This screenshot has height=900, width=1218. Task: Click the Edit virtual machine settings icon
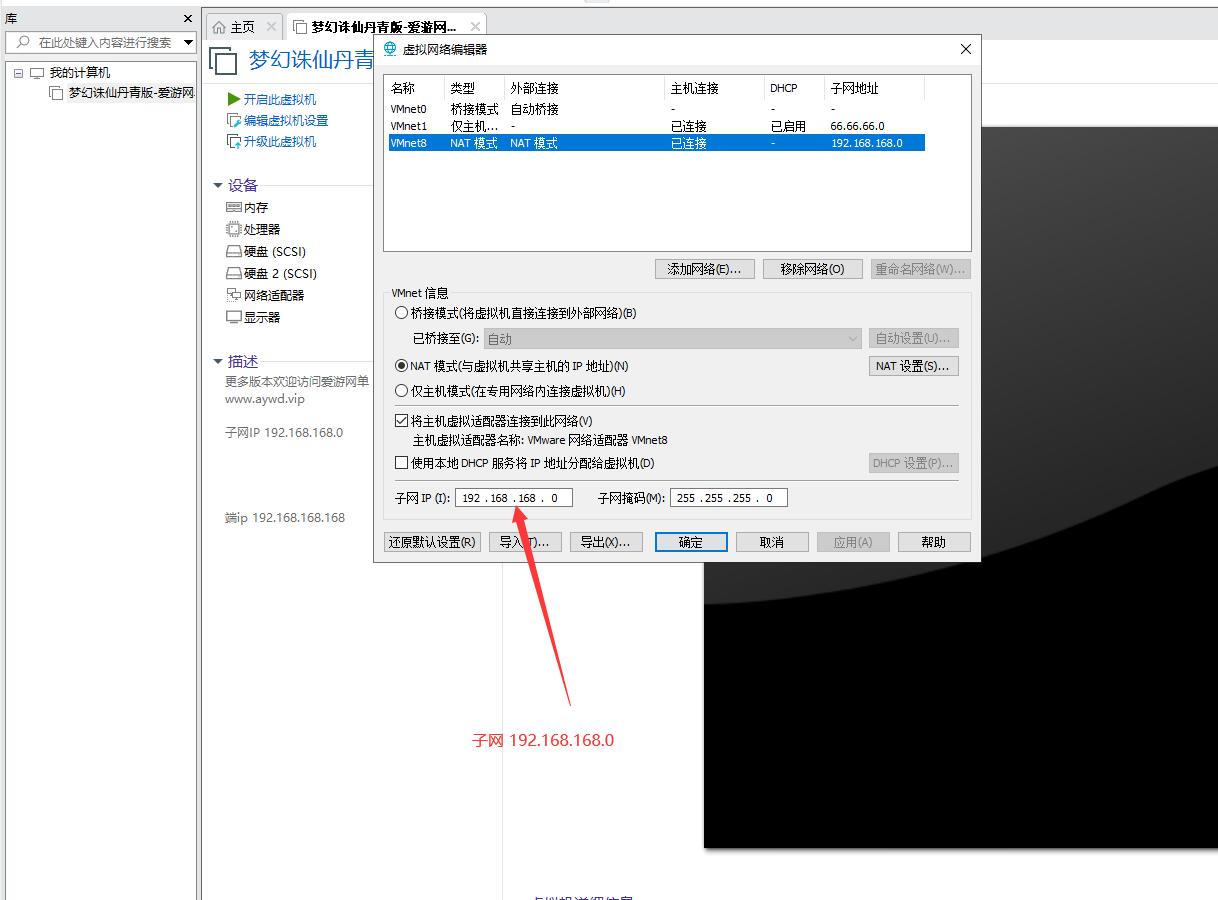click(234, 120)
